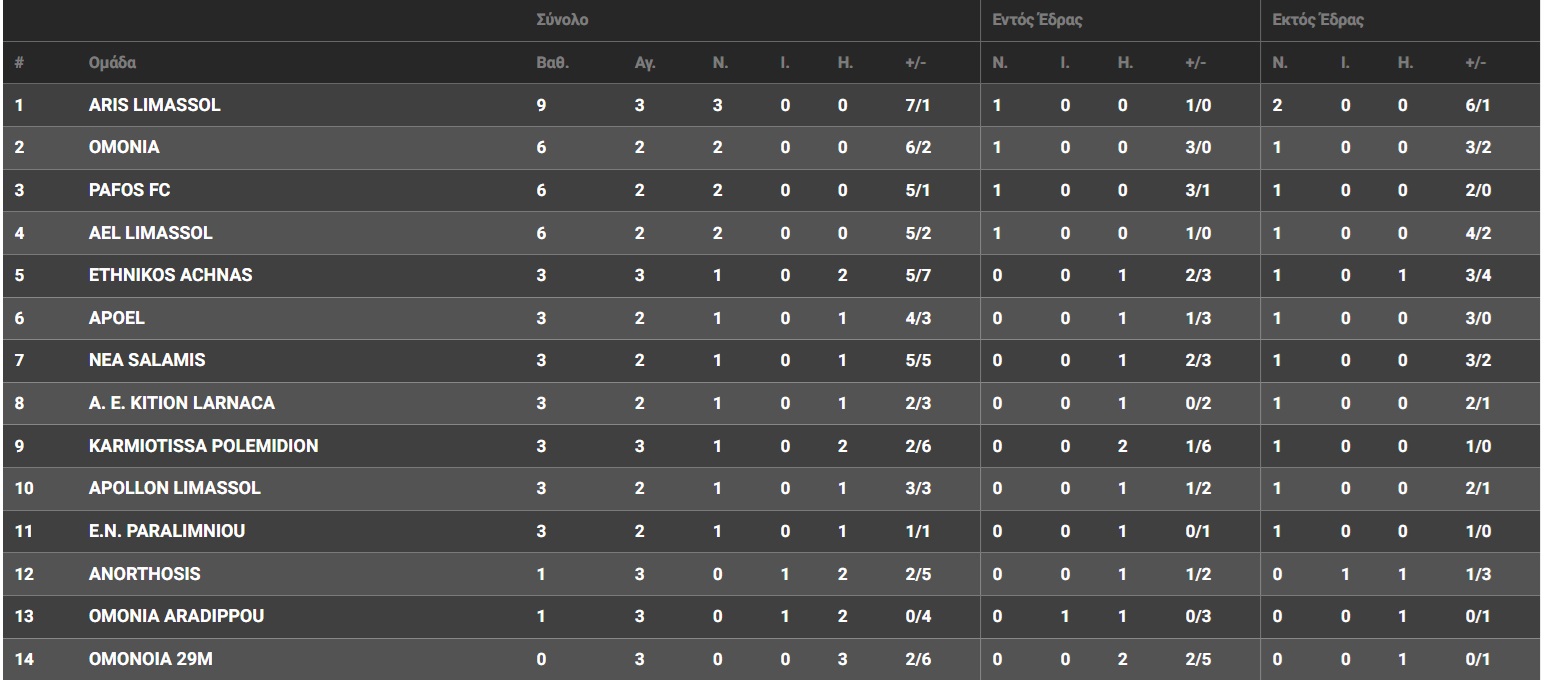Click the ETHNIKOS ACHNAS team name
The width and height of the screenshot is (1545, 683).
pyautogui.click(x=170, y=275)
